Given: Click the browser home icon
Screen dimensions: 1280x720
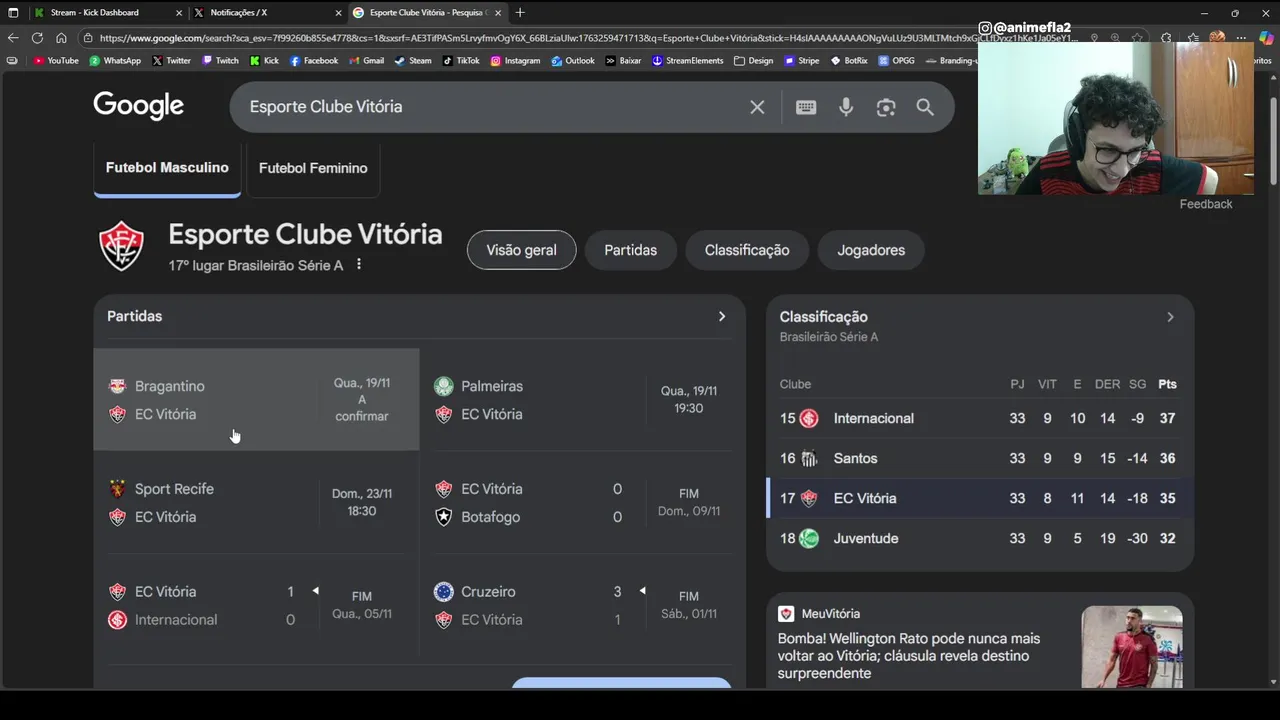Looking at the screenshot, I should (x=61, y=38).
